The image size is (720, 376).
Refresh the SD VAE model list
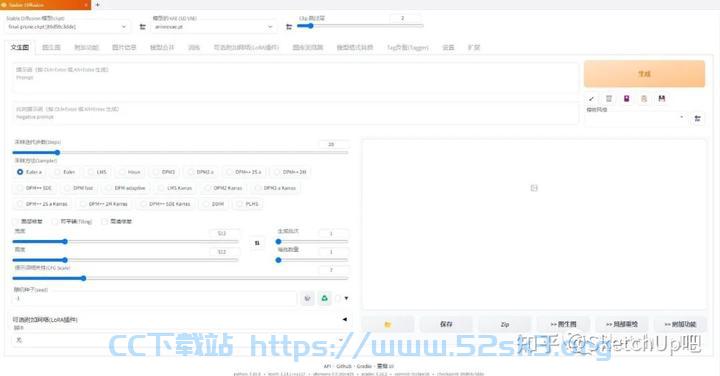pyautogui.click(x=289, y=27)
